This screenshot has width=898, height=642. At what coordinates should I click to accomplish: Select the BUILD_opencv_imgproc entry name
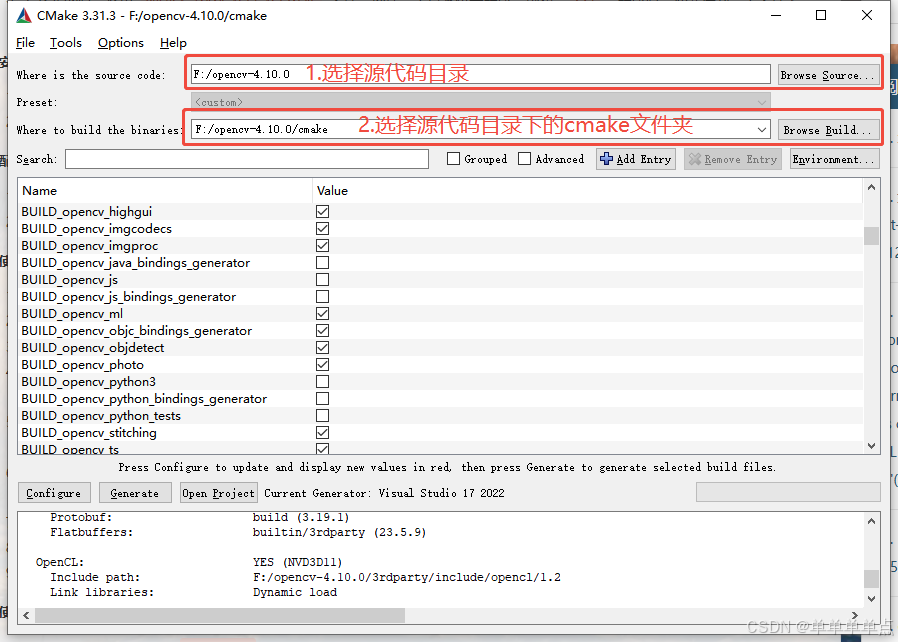tap(89, 246)
